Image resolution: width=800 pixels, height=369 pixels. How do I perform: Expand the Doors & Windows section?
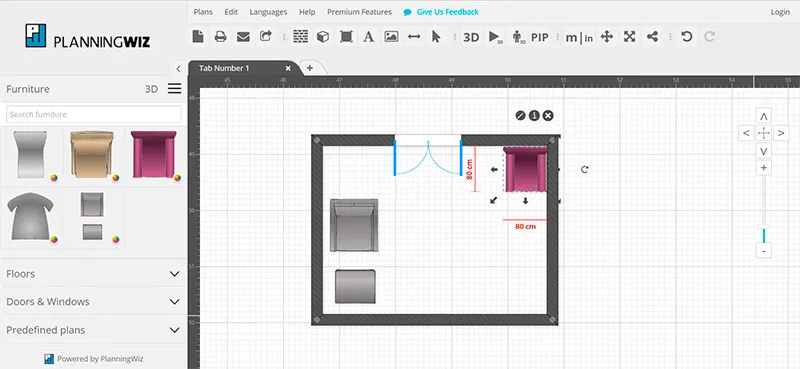pos(93,302)
